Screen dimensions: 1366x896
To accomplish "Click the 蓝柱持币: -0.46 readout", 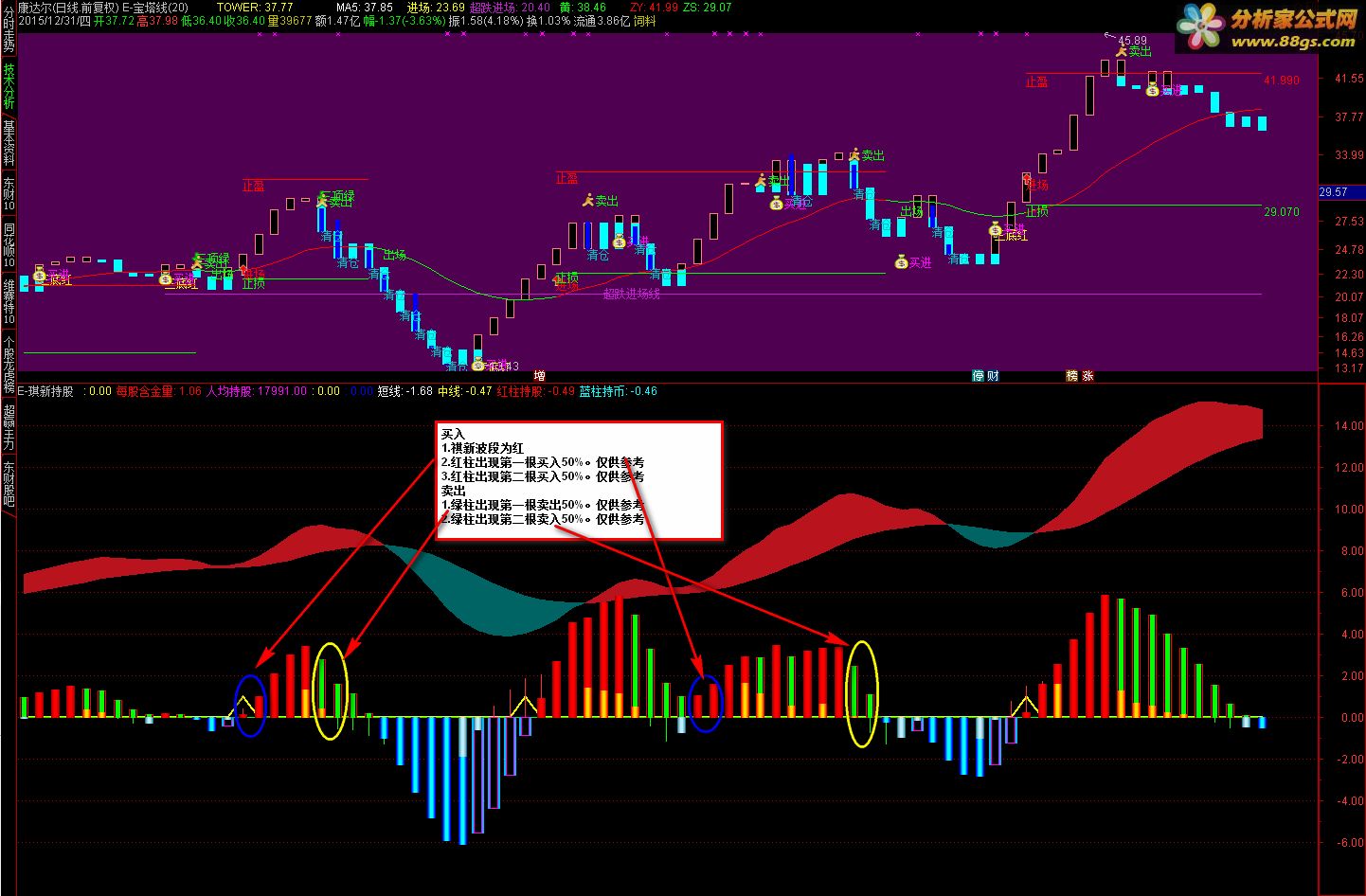I will pos(619,390).
